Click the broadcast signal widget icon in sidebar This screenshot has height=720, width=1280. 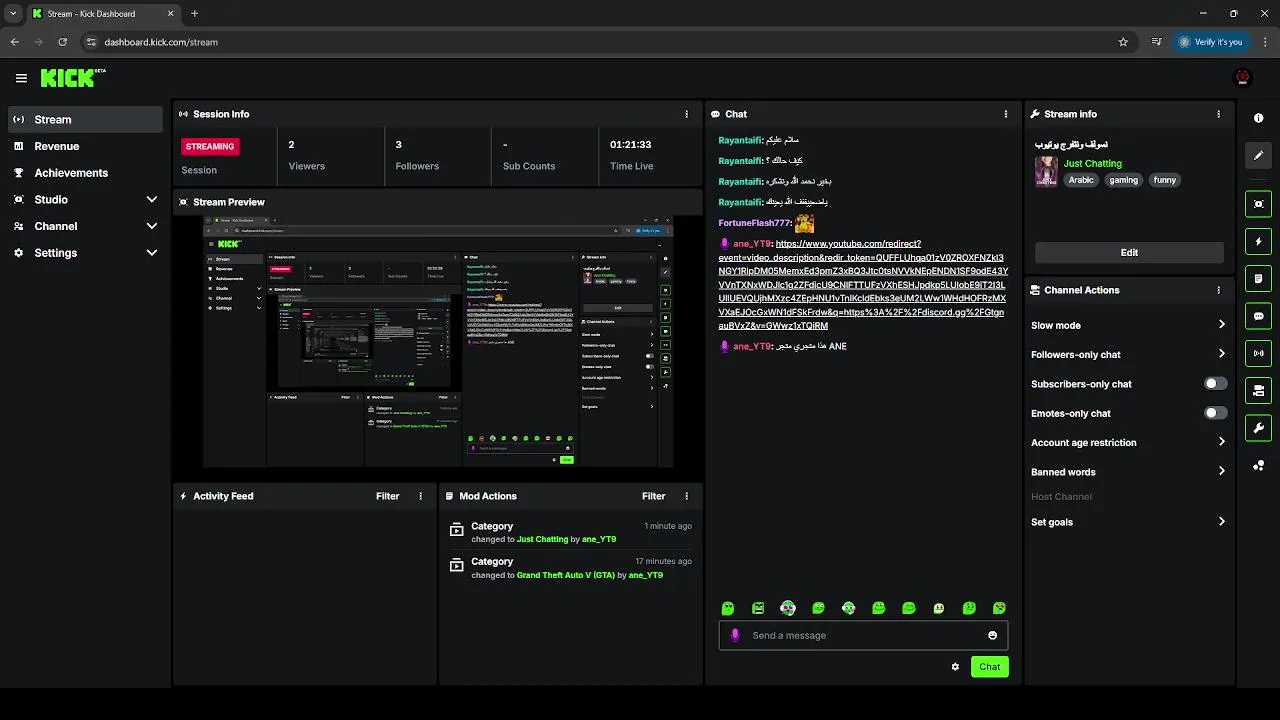point(1258,353)
